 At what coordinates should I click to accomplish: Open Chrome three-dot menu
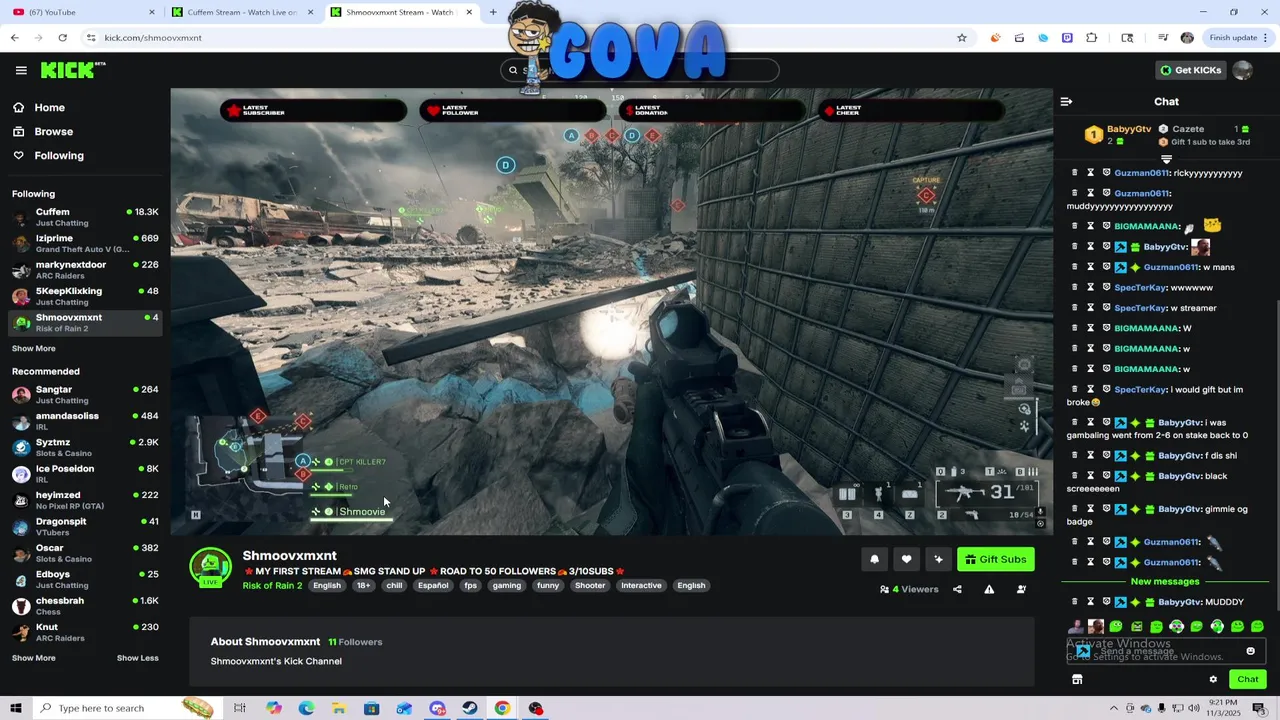click(x=1268, y=38)
